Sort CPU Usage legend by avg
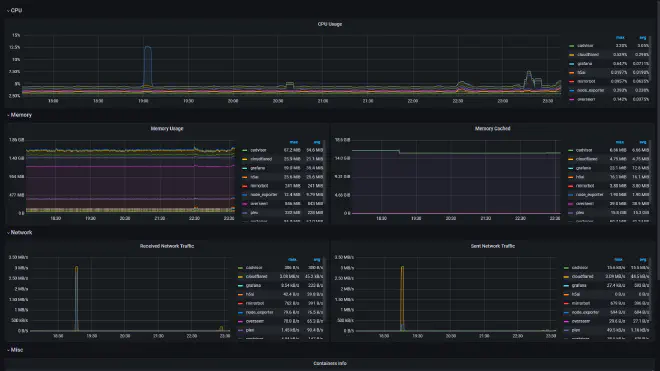Screen dimensions: 660x371 tap(643, 37)
